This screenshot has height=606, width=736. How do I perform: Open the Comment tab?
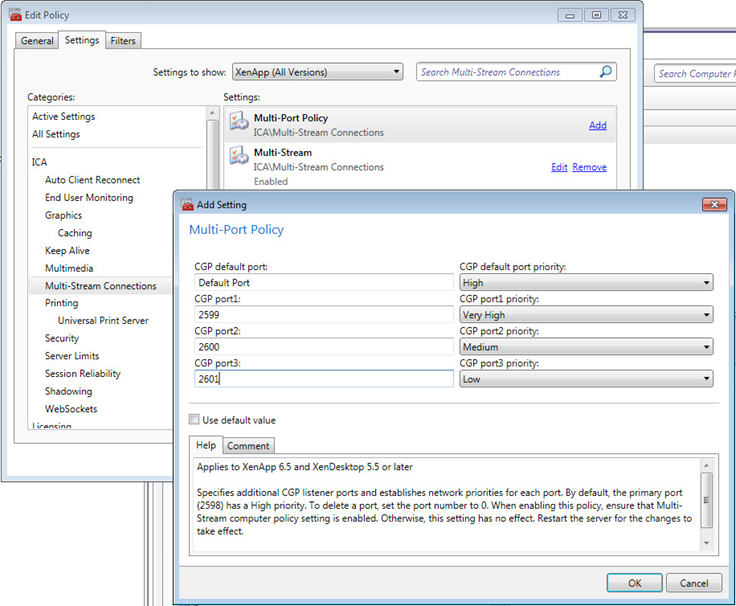point(248,446)
